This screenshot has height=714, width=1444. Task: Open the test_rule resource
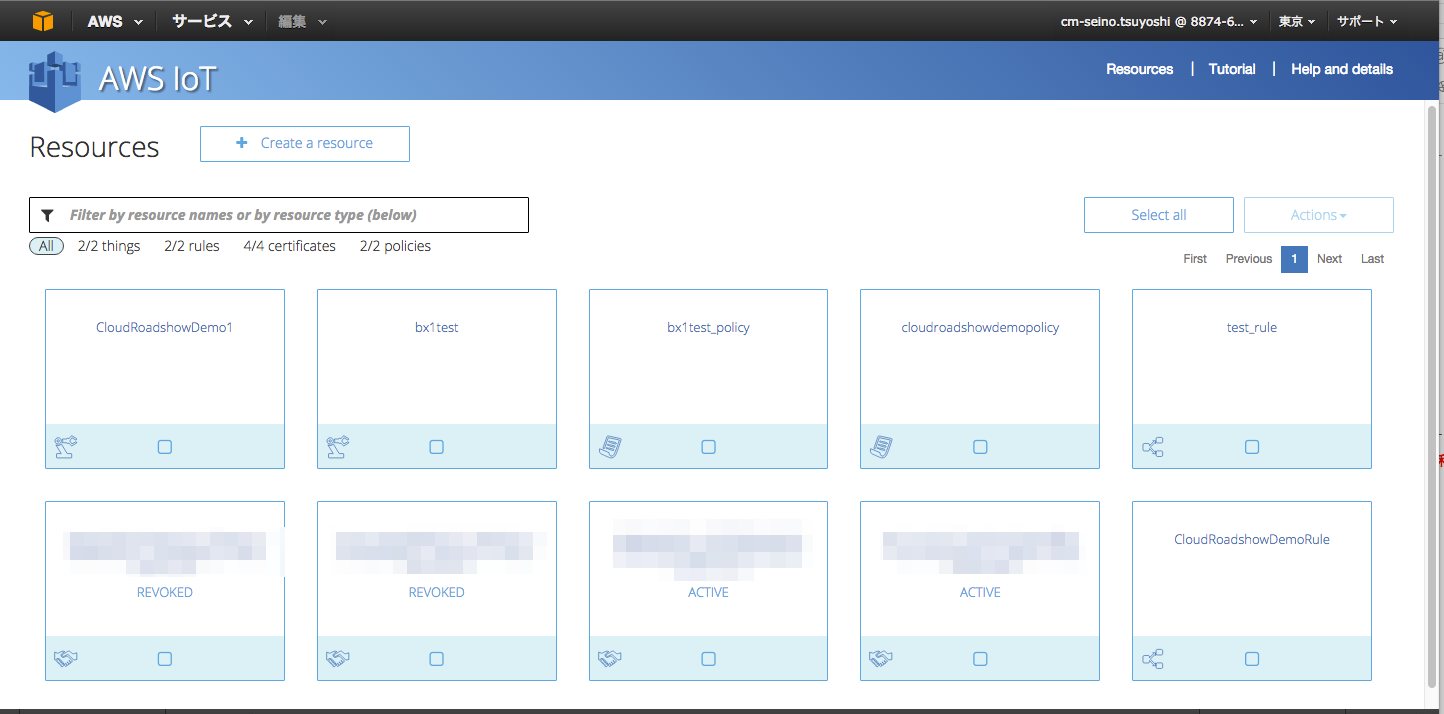pyautogui.click(x=1252, y=327)
